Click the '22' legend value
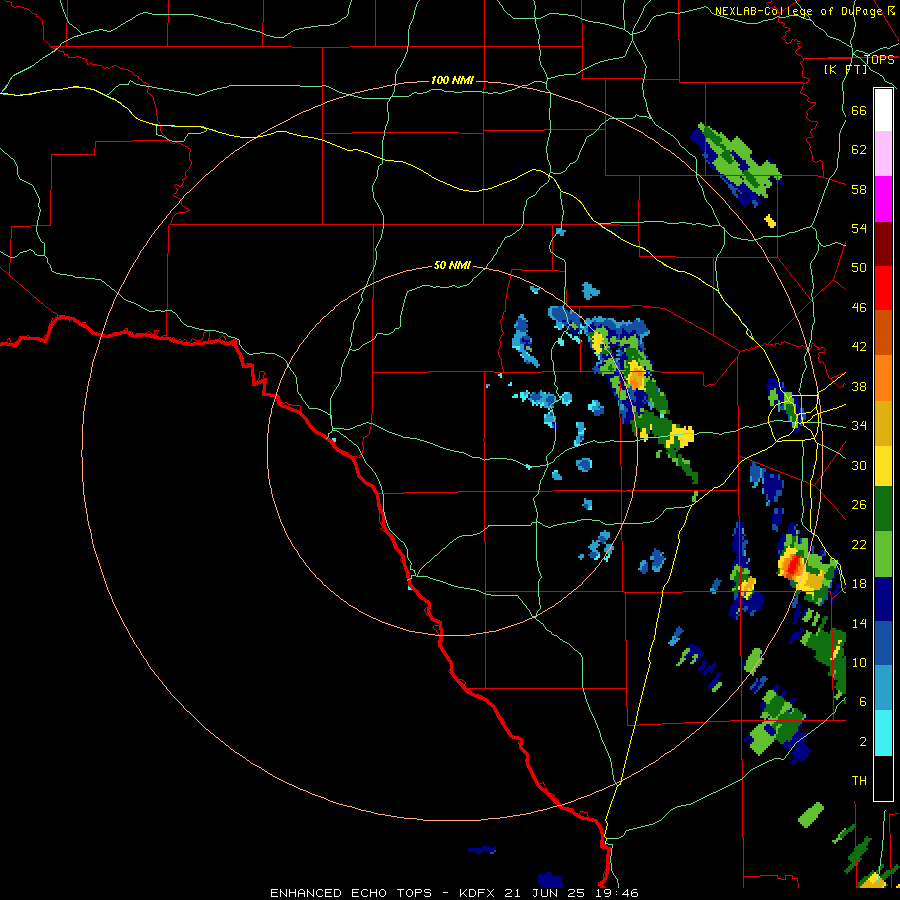Image resolution: width=900 pixels, height=900 pixels. 859,544
